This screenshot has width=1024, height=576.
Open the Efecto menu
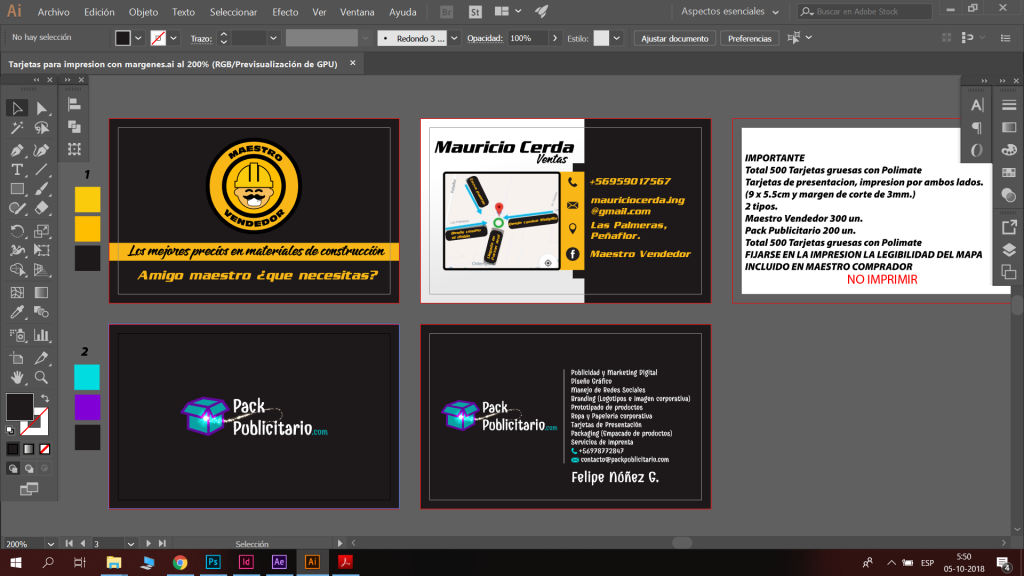(285, 12)
